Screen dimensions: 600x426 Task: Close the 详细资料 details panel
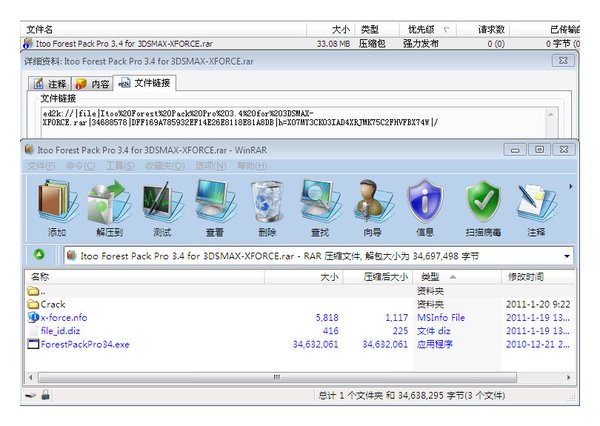tap(563, 60)
